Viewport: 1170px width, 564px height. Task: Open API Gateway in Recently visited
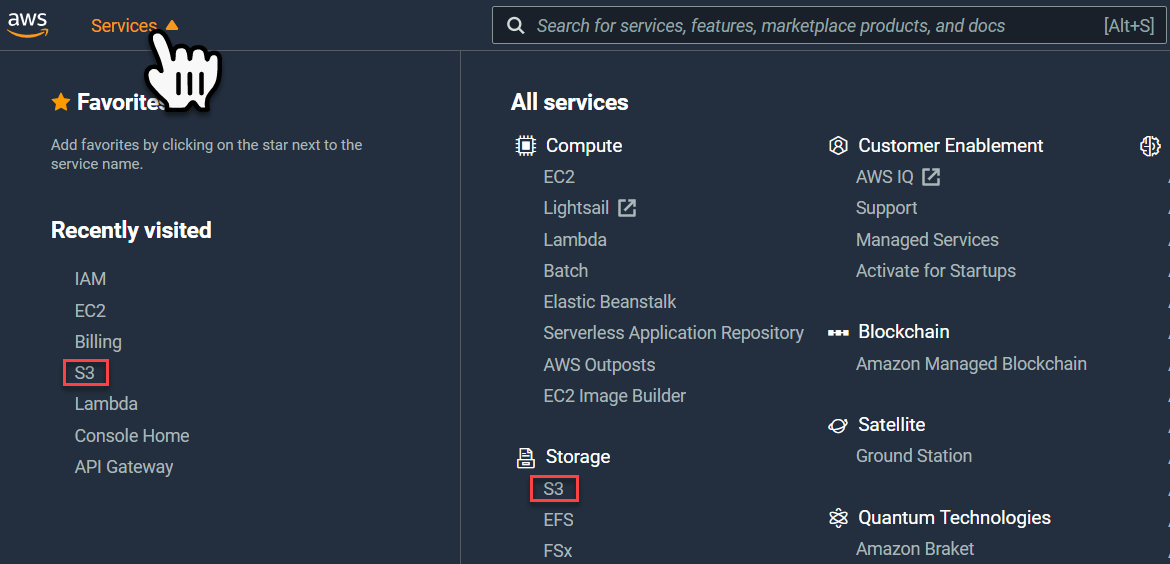pos(124,467)
